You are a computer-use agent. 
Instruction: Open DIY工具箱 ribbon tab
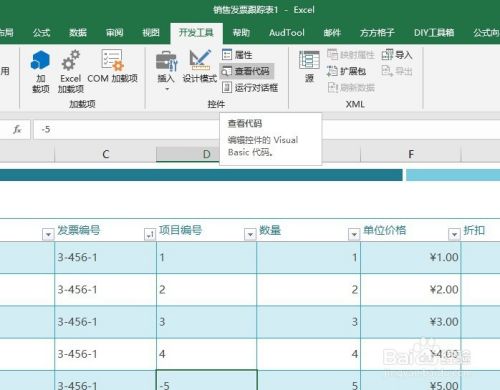pos(434,33)
